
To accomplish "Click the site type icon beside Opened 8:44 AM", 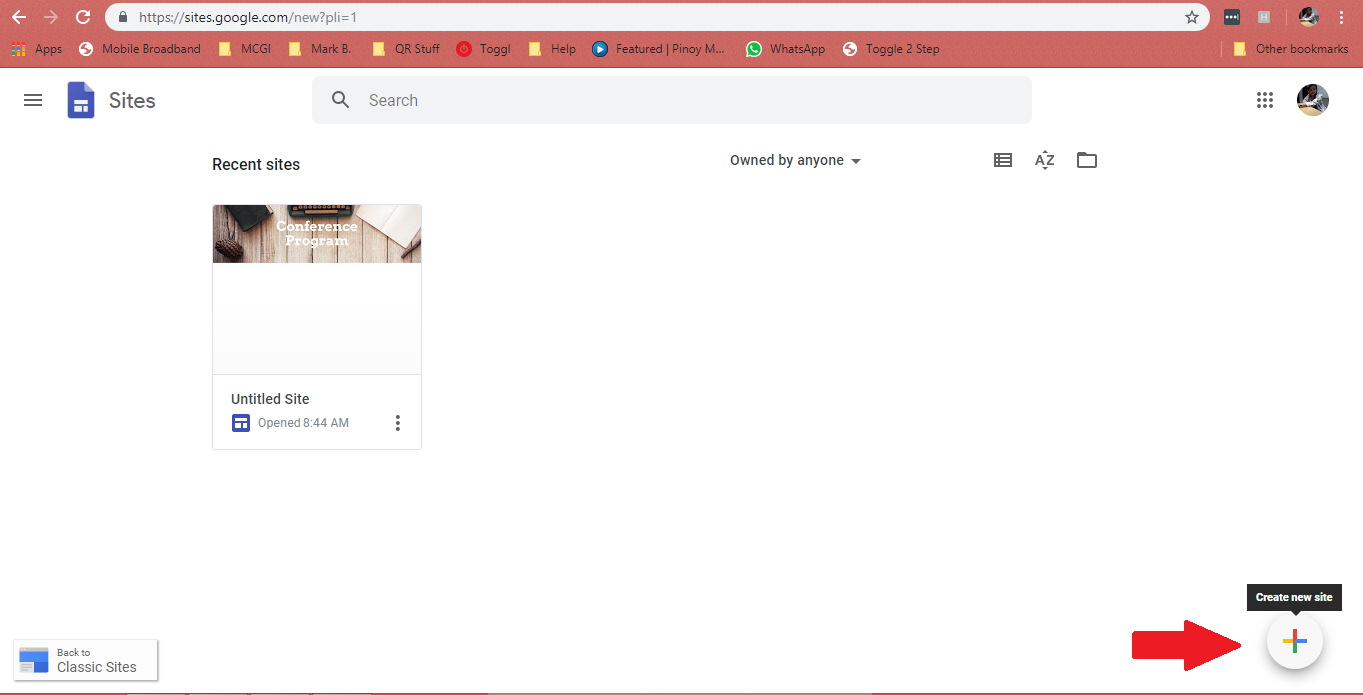I will coord(240,423).
